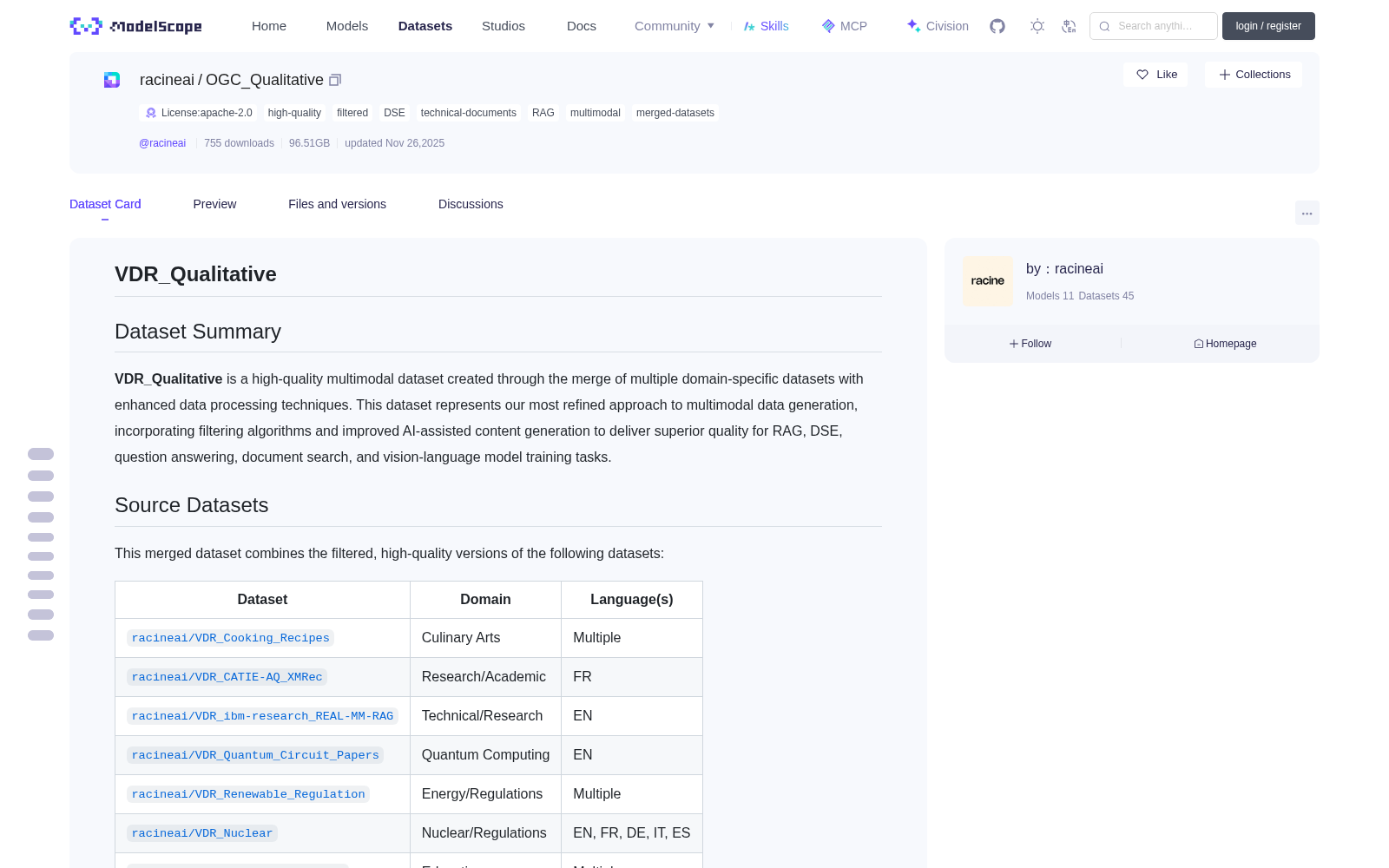1389x868 pixels.
Task: Click the high-quality tag
Action: (x=294, y=113)
